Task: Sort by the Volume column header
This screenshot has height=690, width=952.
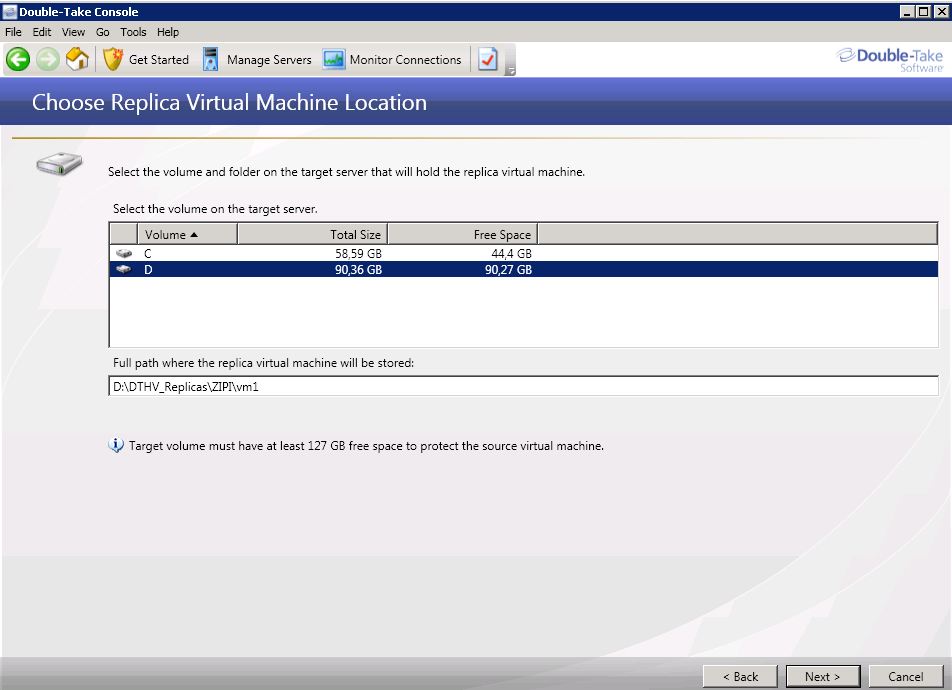Action: click(188, 234)
